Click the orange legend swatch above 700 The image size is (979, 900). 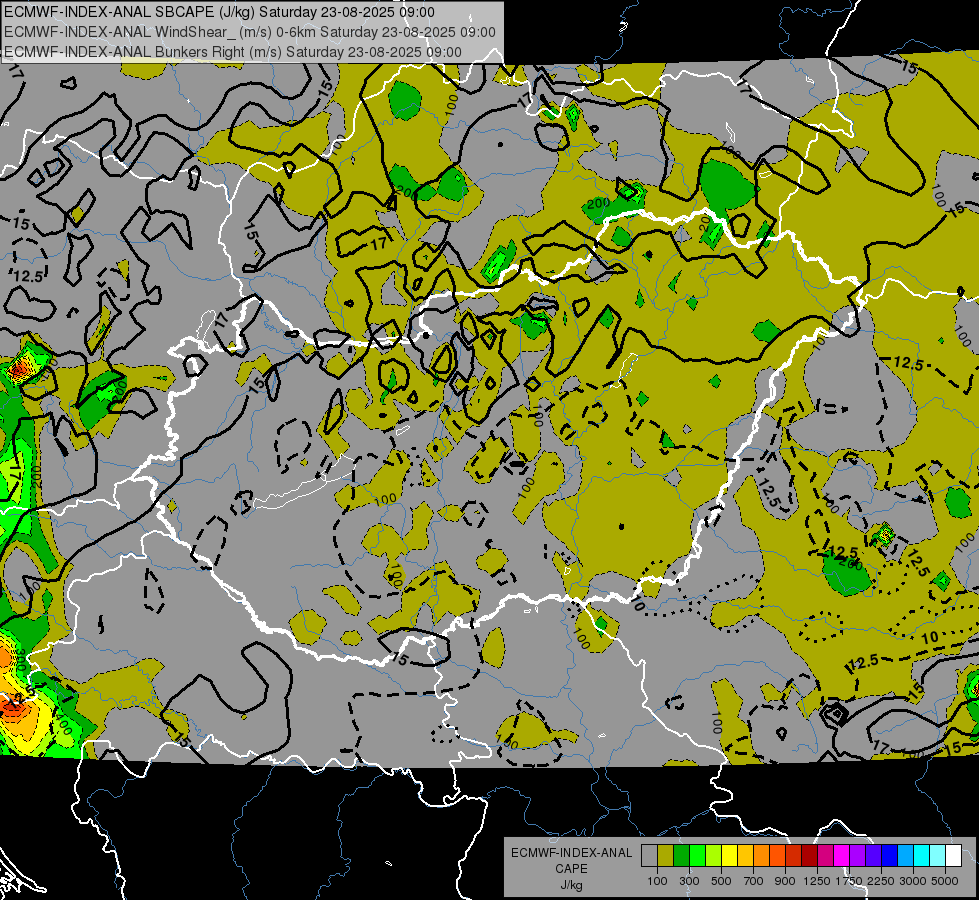[762, 856]
